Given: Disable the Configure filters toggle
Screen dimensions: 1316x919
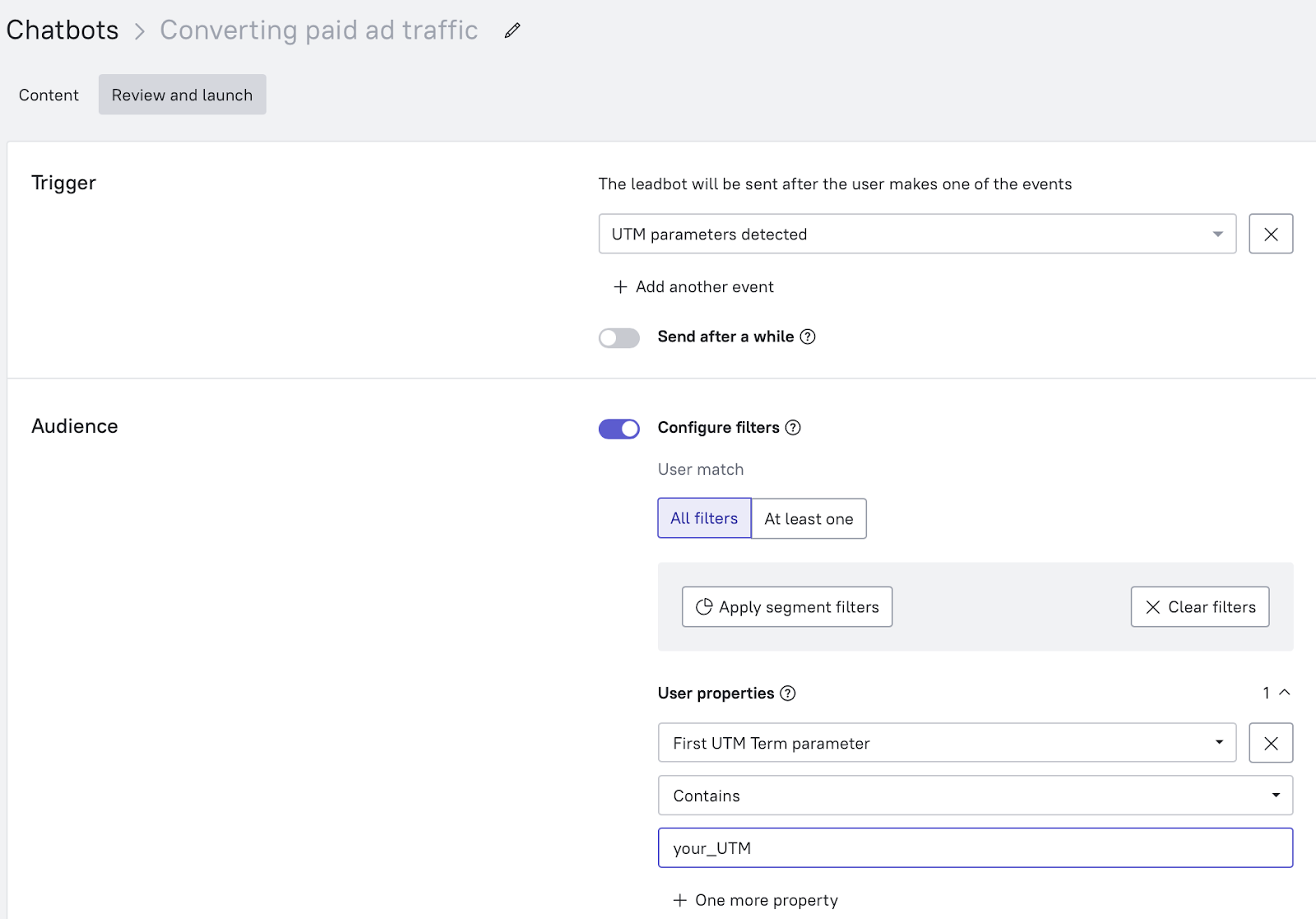Looking at the screenshot, I should click(x=619, y=429).
